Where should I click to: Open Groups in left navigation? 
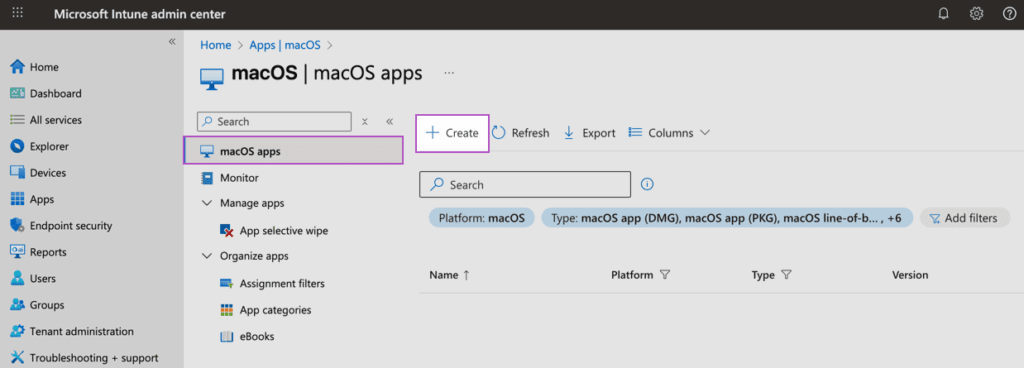(x=37, y=305)
